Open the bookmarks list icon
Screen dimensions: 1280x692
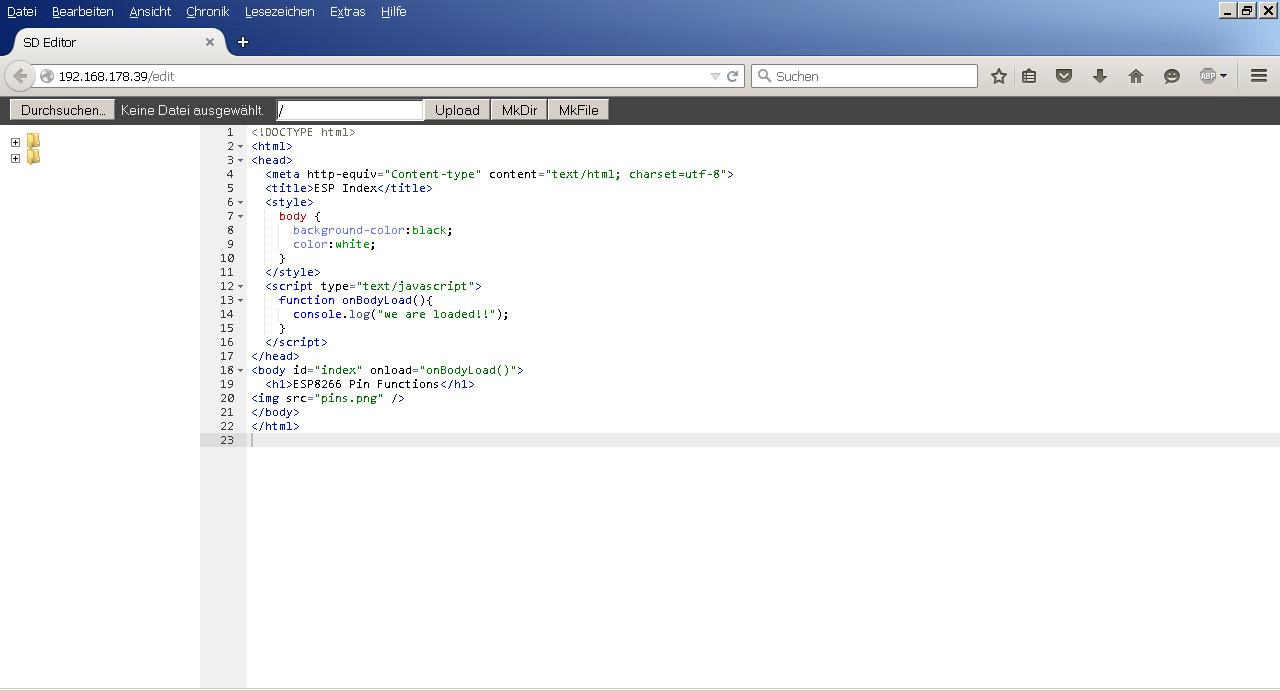[x=1029, y=76]
